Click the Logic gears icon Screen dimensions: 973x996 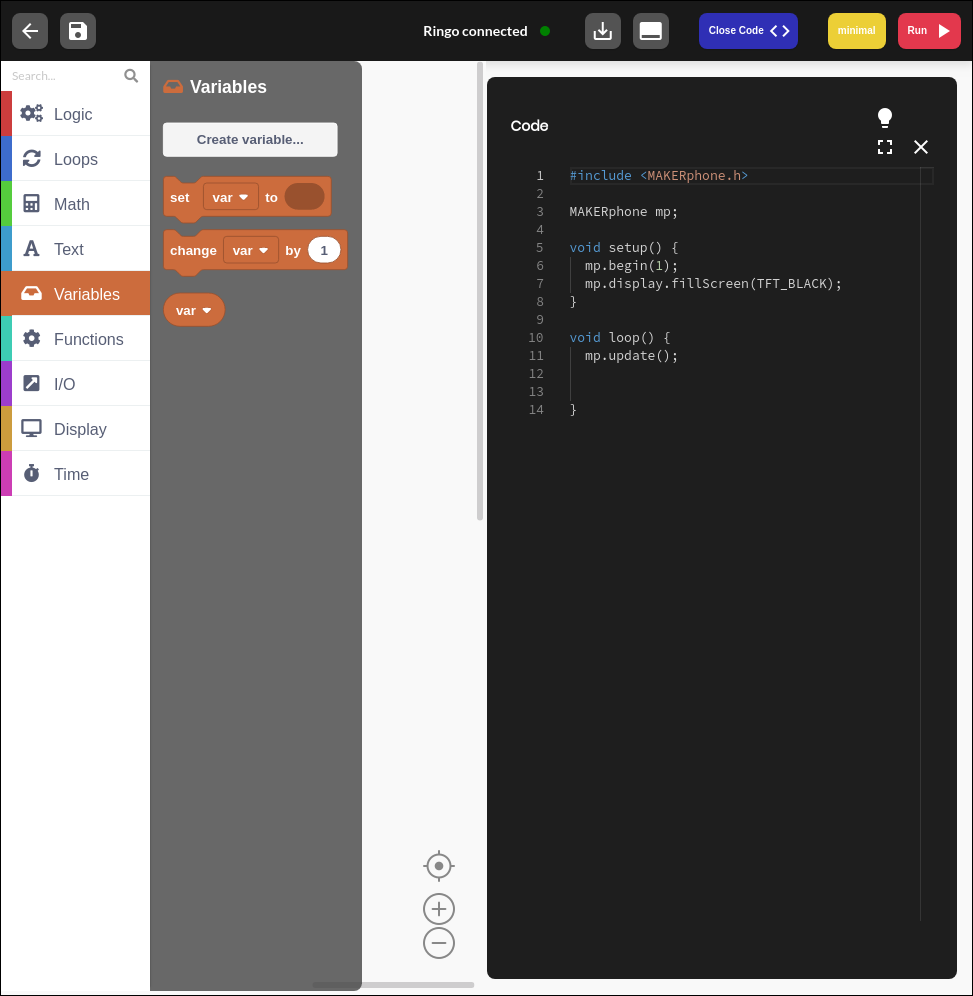point(32,114)
